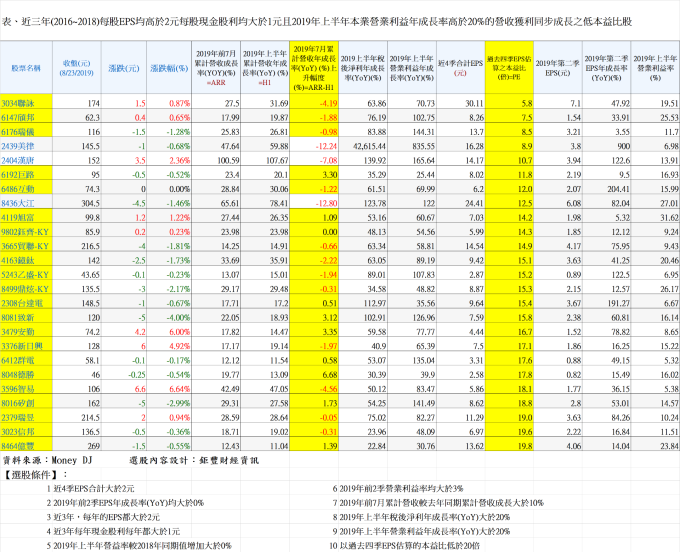The height and width of the screenshot is (552, 680).
Task: Click the 191.27 EPS growth for 2308台達電
Action: coord(619,304)
